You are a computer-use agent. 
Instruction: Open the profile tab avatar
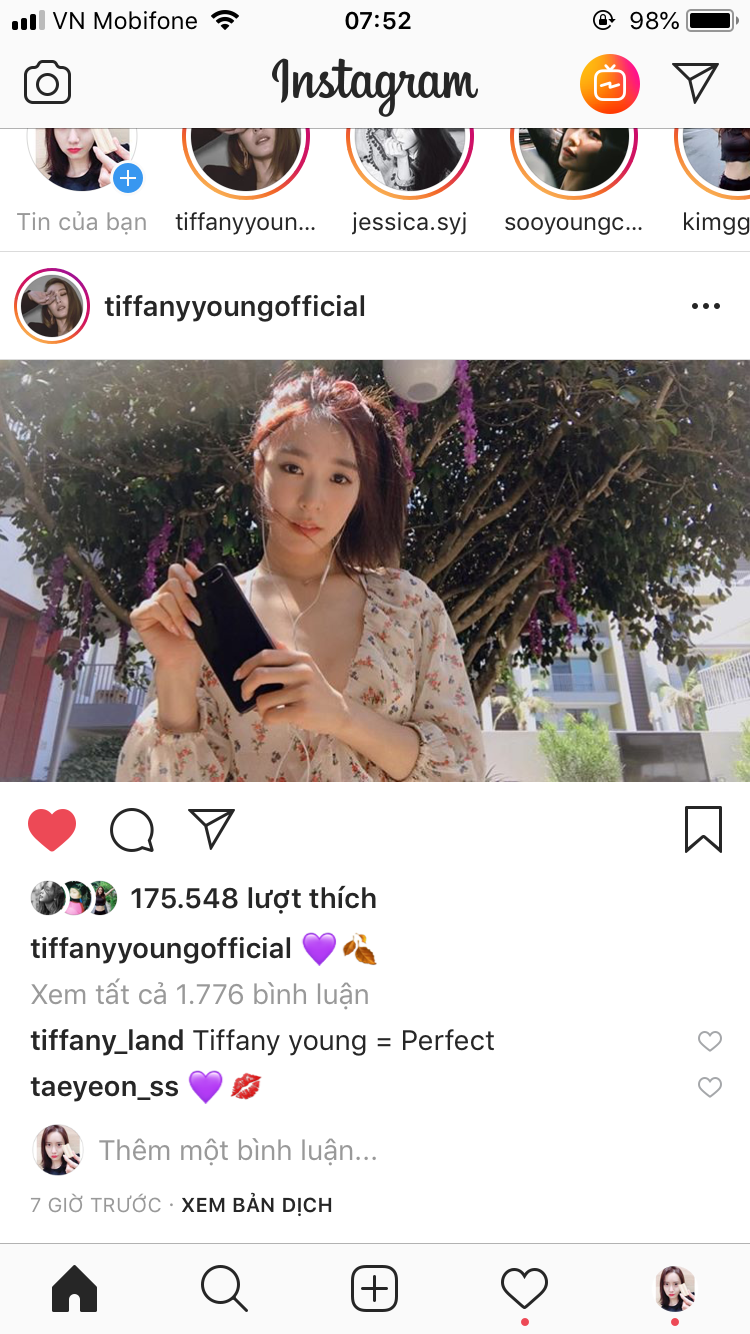pyautogui.click(x=675, y=1288)
